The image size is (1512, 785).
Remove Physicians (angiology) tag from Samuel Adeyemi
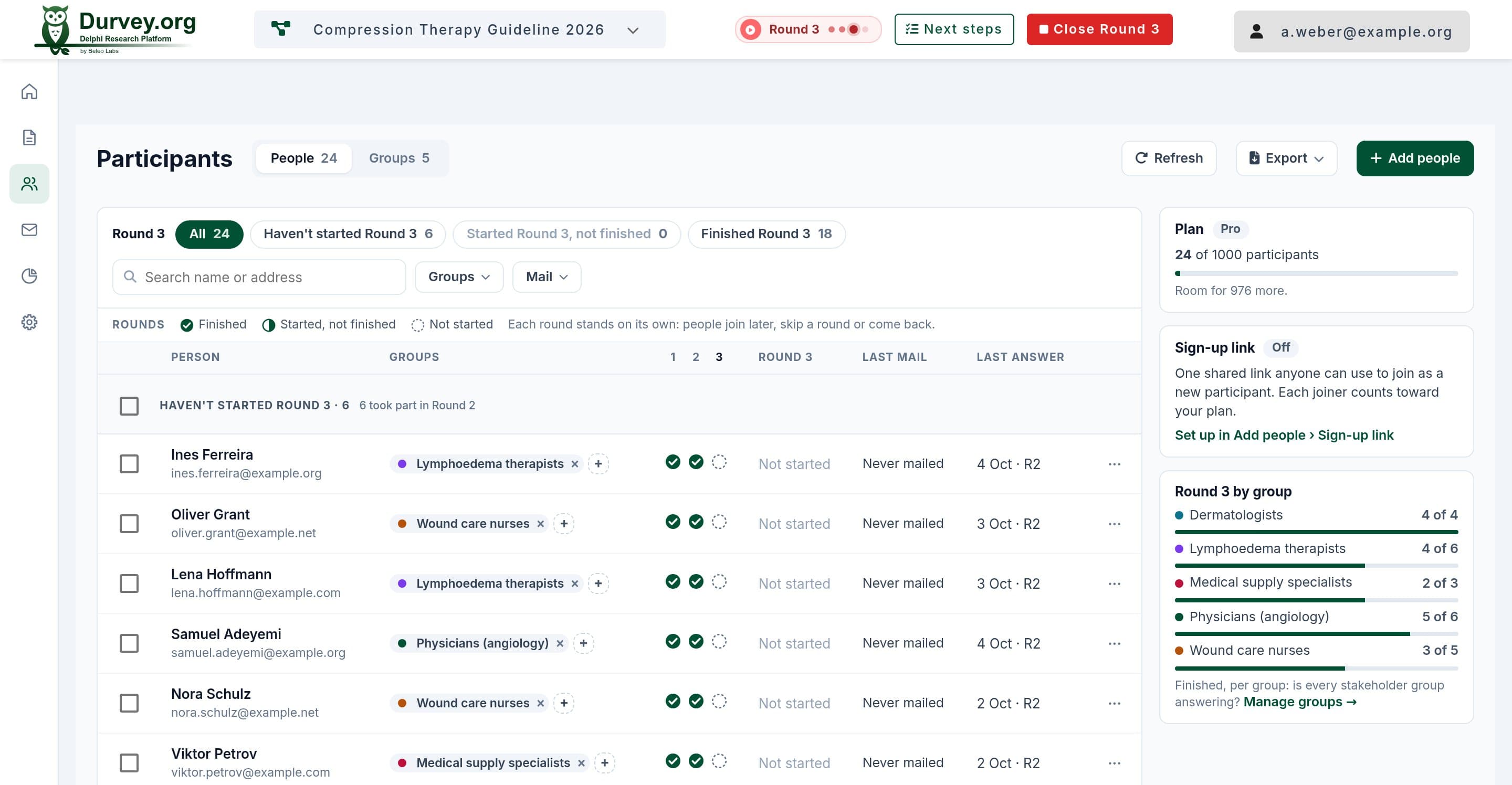pyautogui.click(x=560, y=644)
